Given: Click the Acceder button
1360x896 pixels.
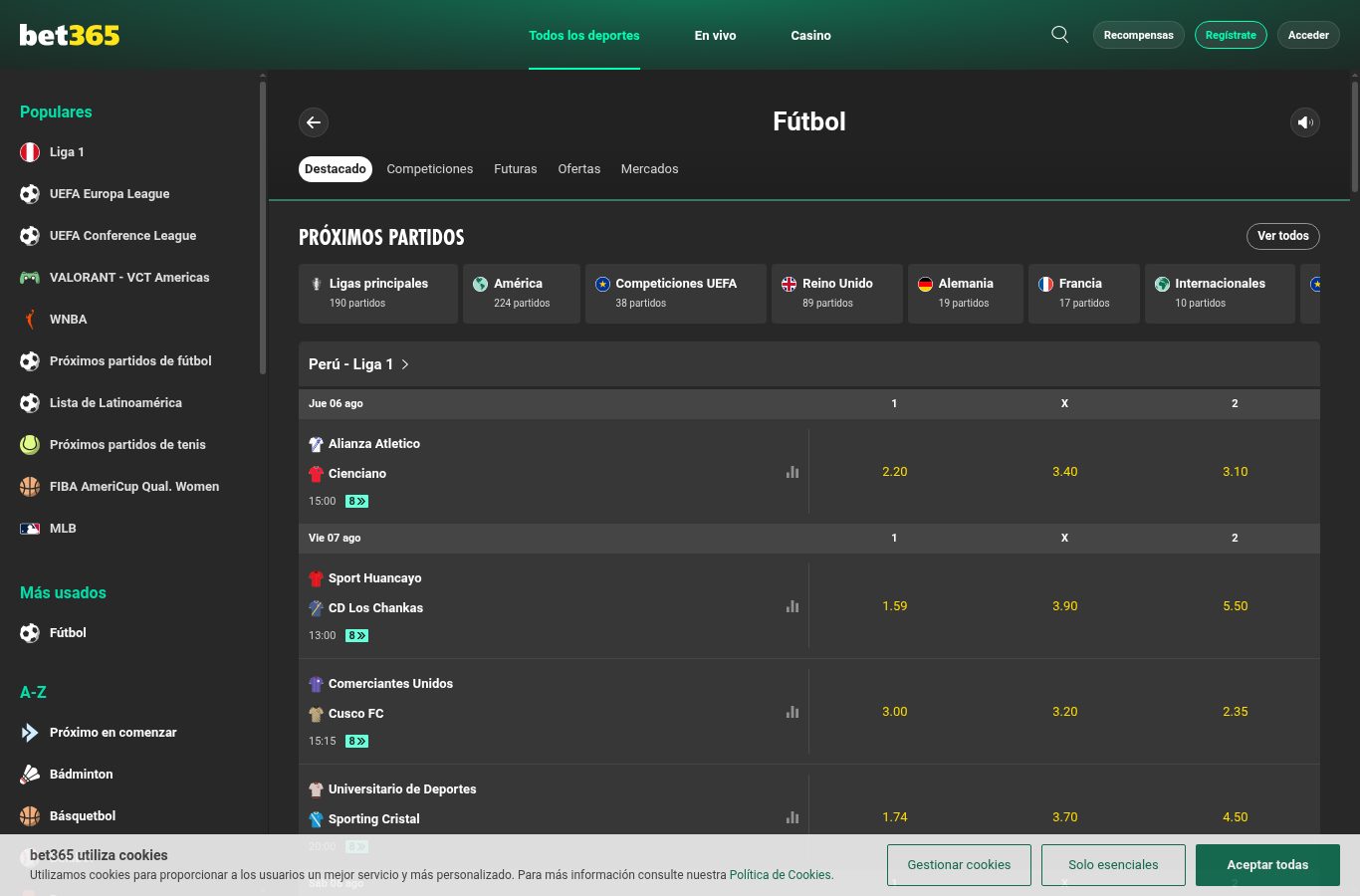Looking at the screenshot, I should point(1309,35).
